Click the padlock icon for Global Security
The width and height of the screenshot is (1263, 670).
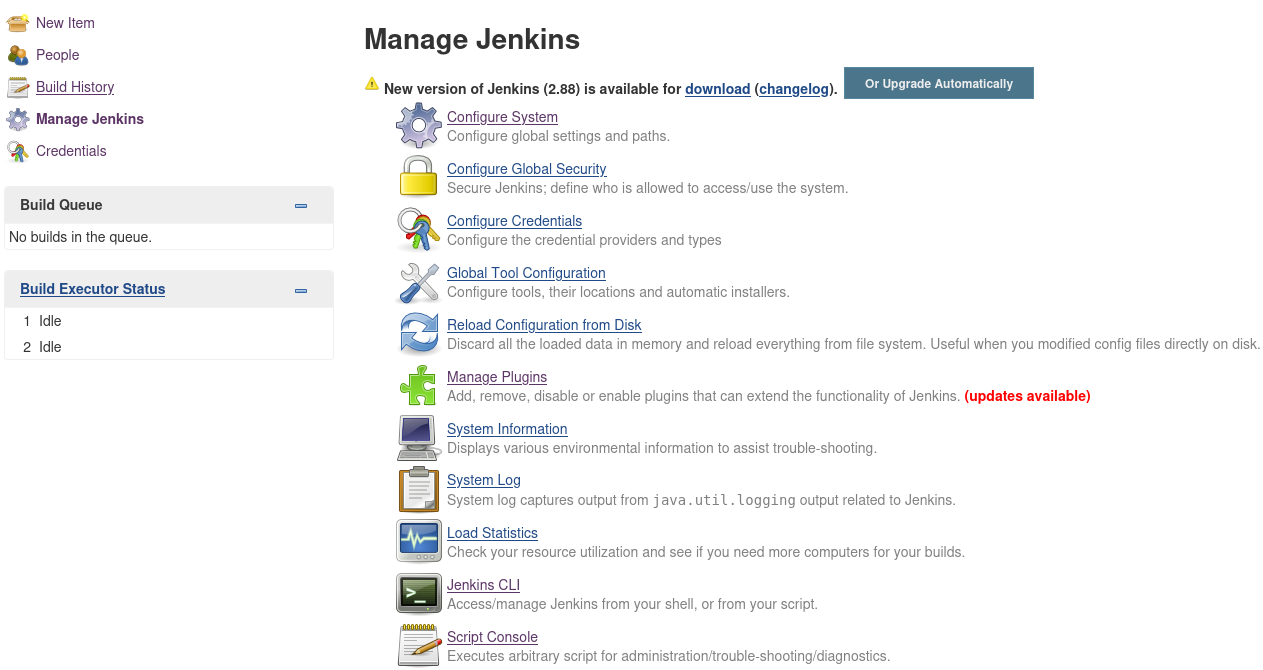pyautogui.click(x=418, y=177)
